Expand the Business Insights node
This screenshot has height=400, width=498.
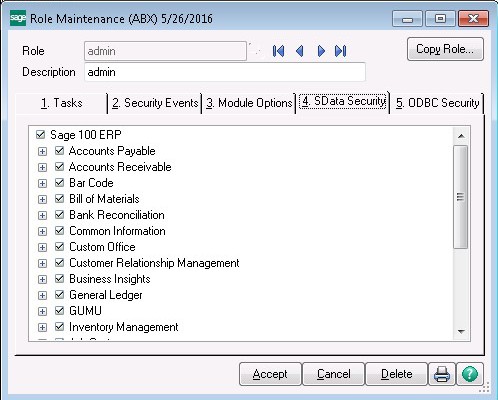pos(42,279)
